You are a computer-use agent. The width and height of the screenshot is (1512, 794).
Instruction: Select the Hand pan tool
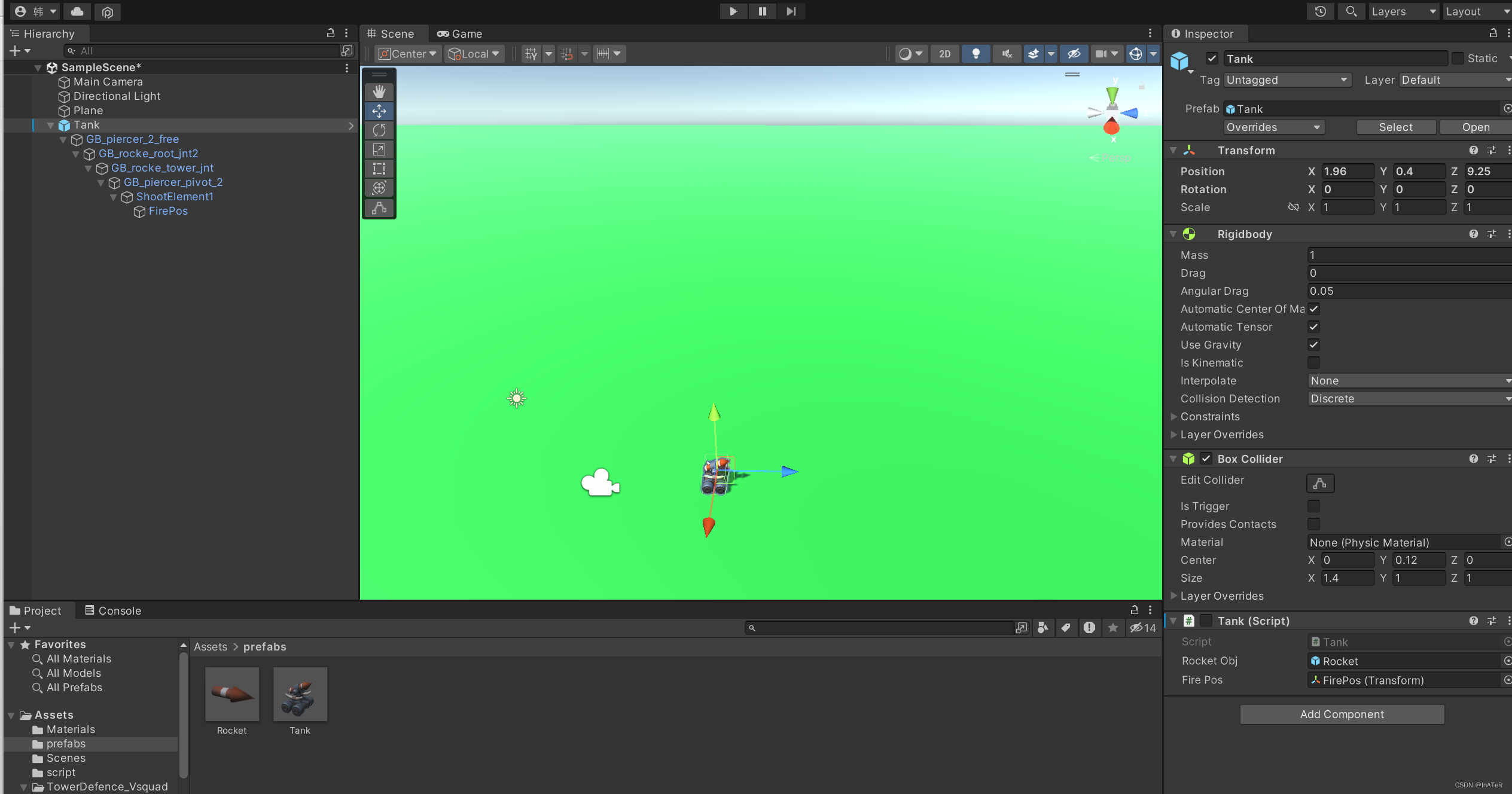point(379,91)
